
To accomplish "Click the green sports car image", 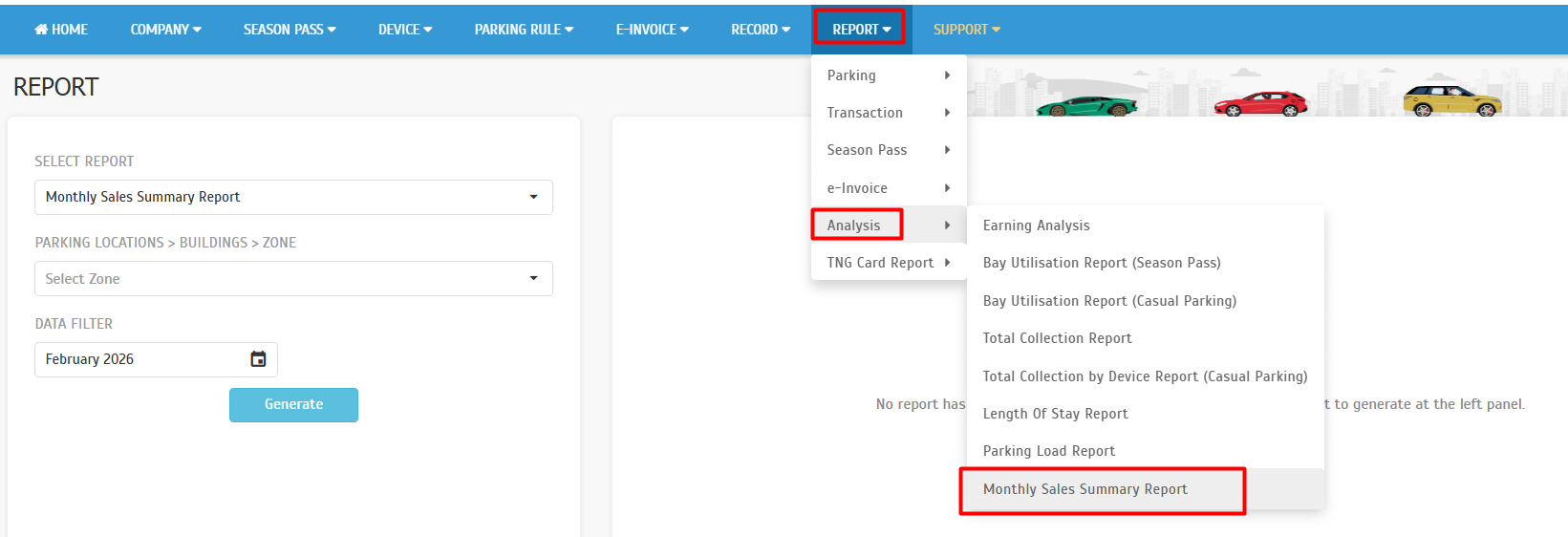I will [1085, 104].
